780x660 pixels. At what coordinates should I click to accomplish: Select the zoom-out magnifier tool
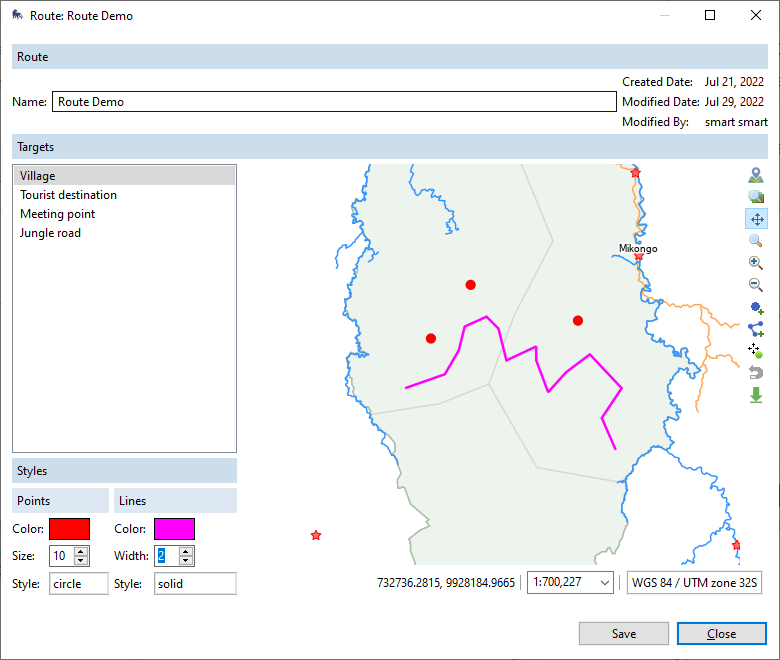pyautogui.click(x=756, y=285)
